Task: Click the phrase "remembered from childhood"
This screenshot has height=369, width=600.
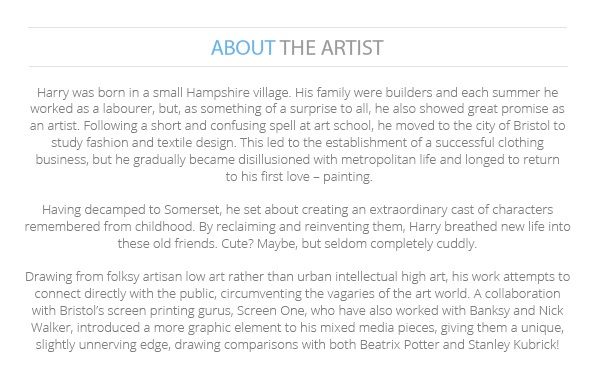Action: pos(109,227)
